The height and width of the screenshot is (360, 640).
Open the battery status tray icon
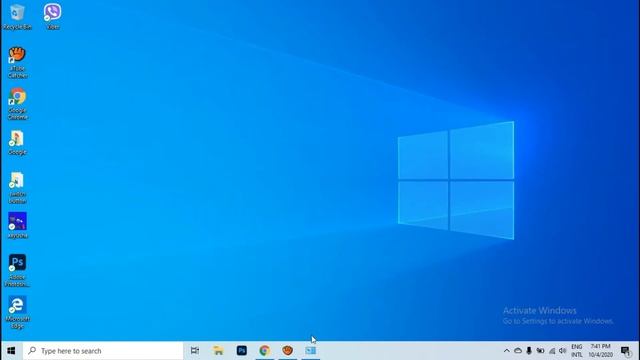click(540, 351)
